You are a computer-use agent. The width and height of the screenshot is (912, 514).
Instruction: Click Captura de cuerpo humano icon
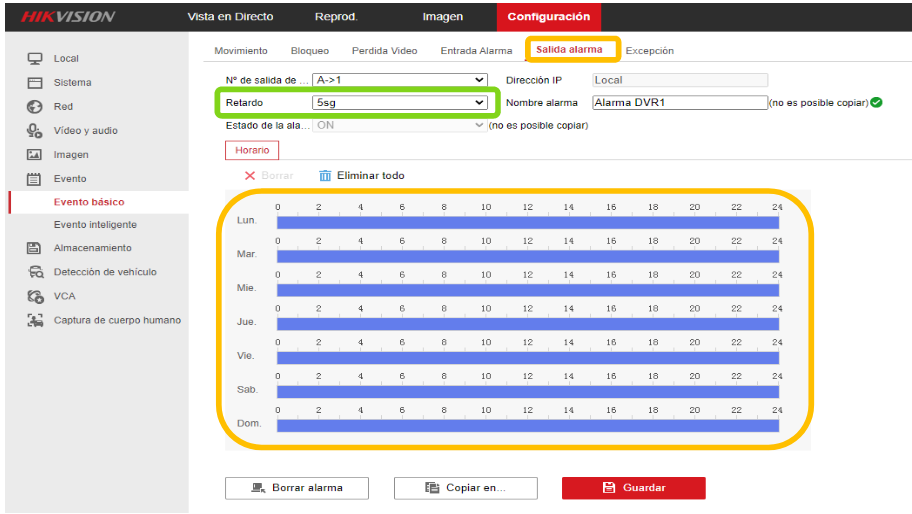click(x=35, y=320)
